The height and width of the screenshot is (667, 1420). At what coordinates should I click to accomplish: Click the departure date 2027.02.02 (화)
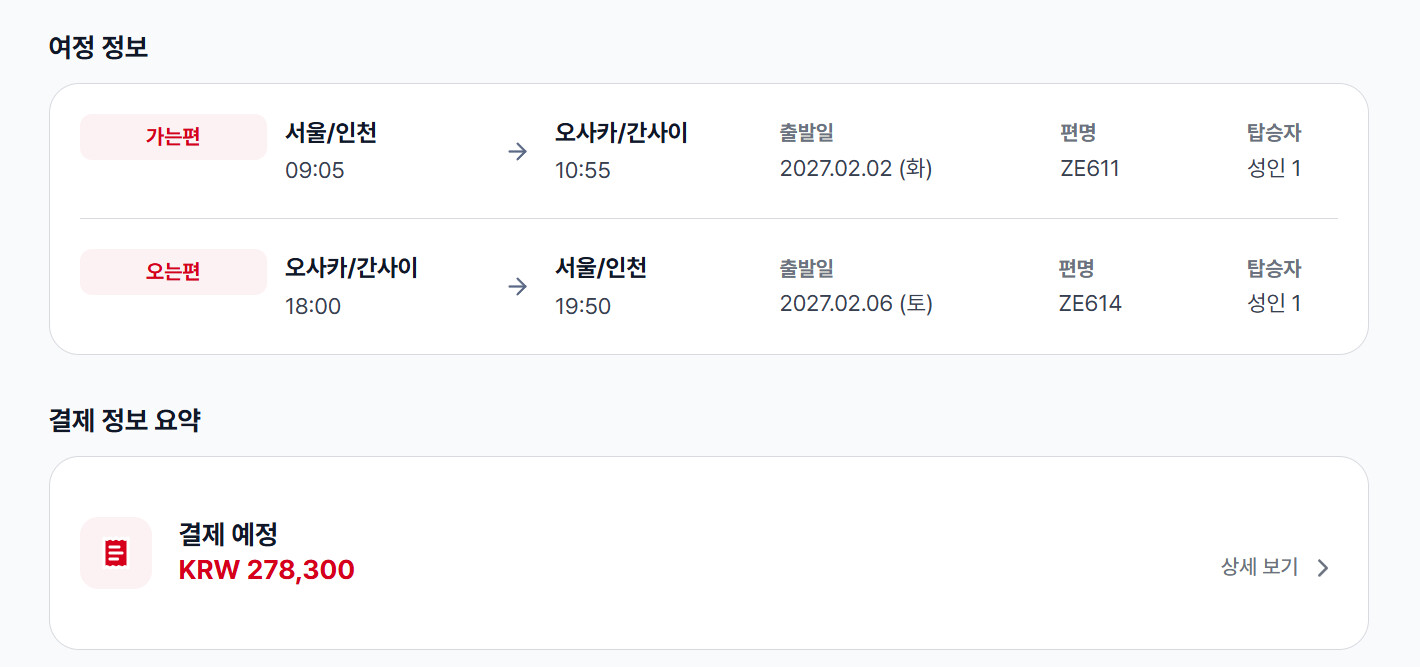tap(856, 169)
